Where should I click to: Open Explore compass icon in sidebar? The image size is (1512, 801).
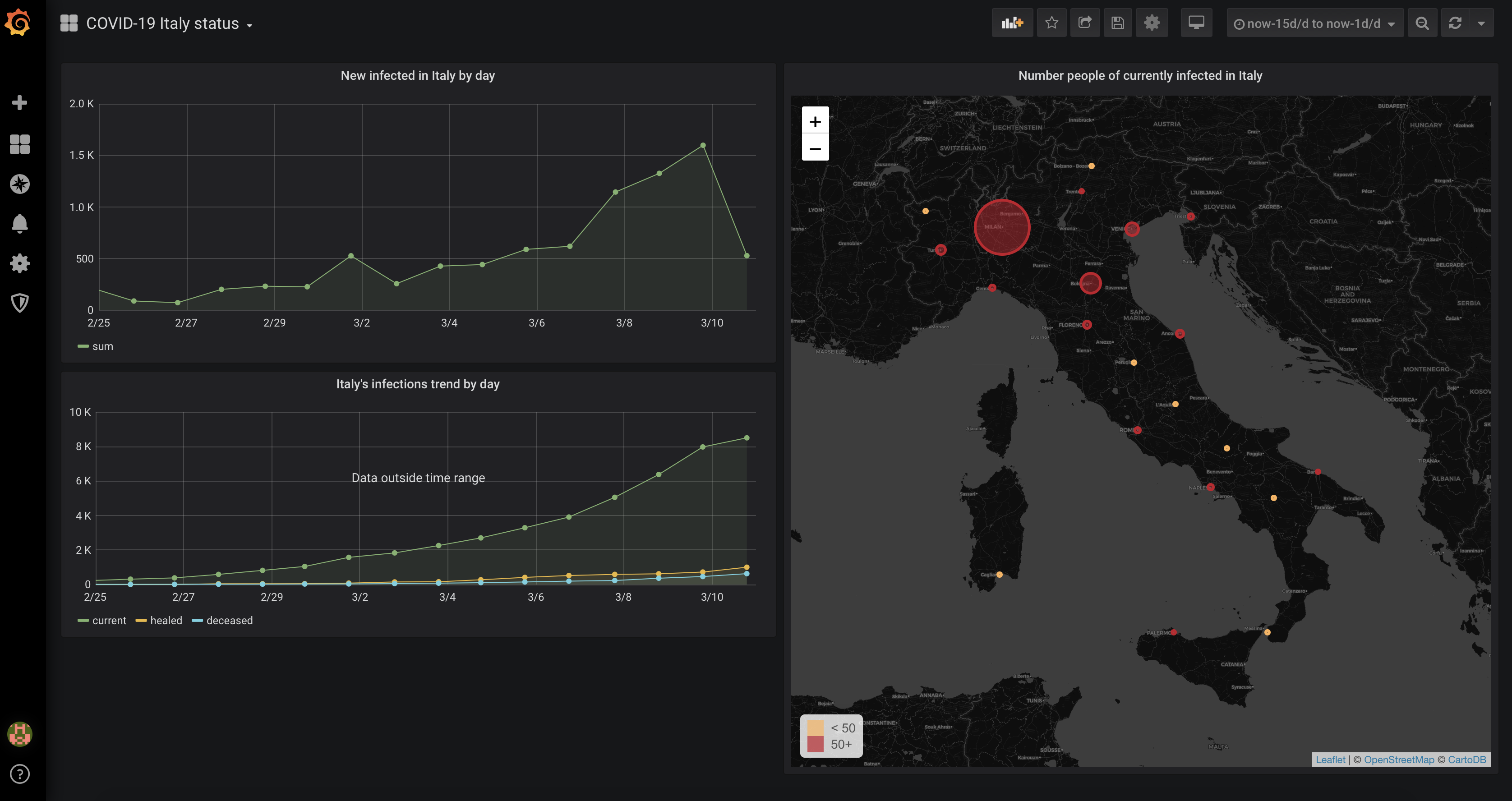coord(20,184)
